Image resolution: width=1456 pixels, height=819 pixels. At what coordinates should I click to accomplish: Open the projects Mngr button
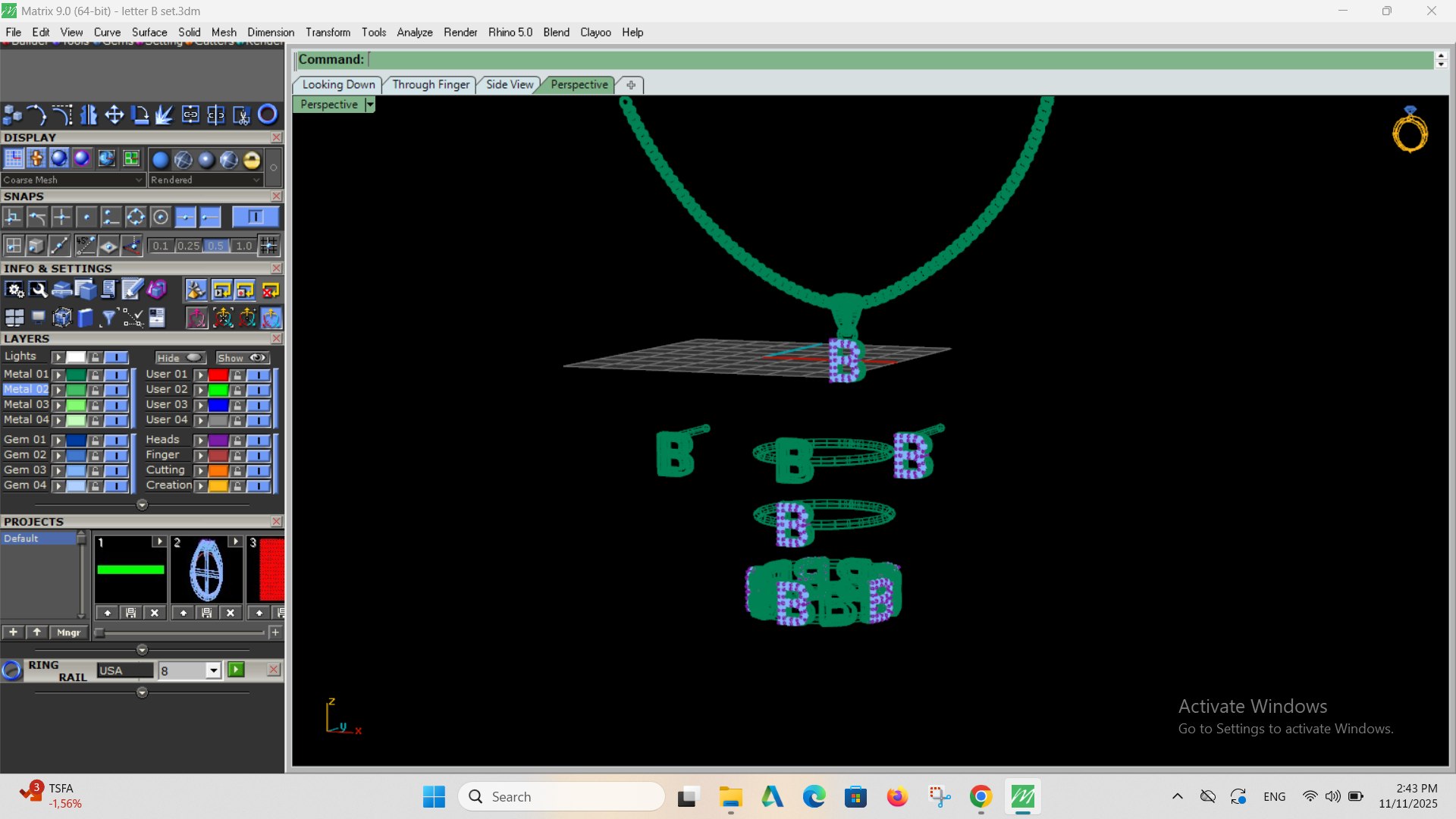tap(68, 632)
